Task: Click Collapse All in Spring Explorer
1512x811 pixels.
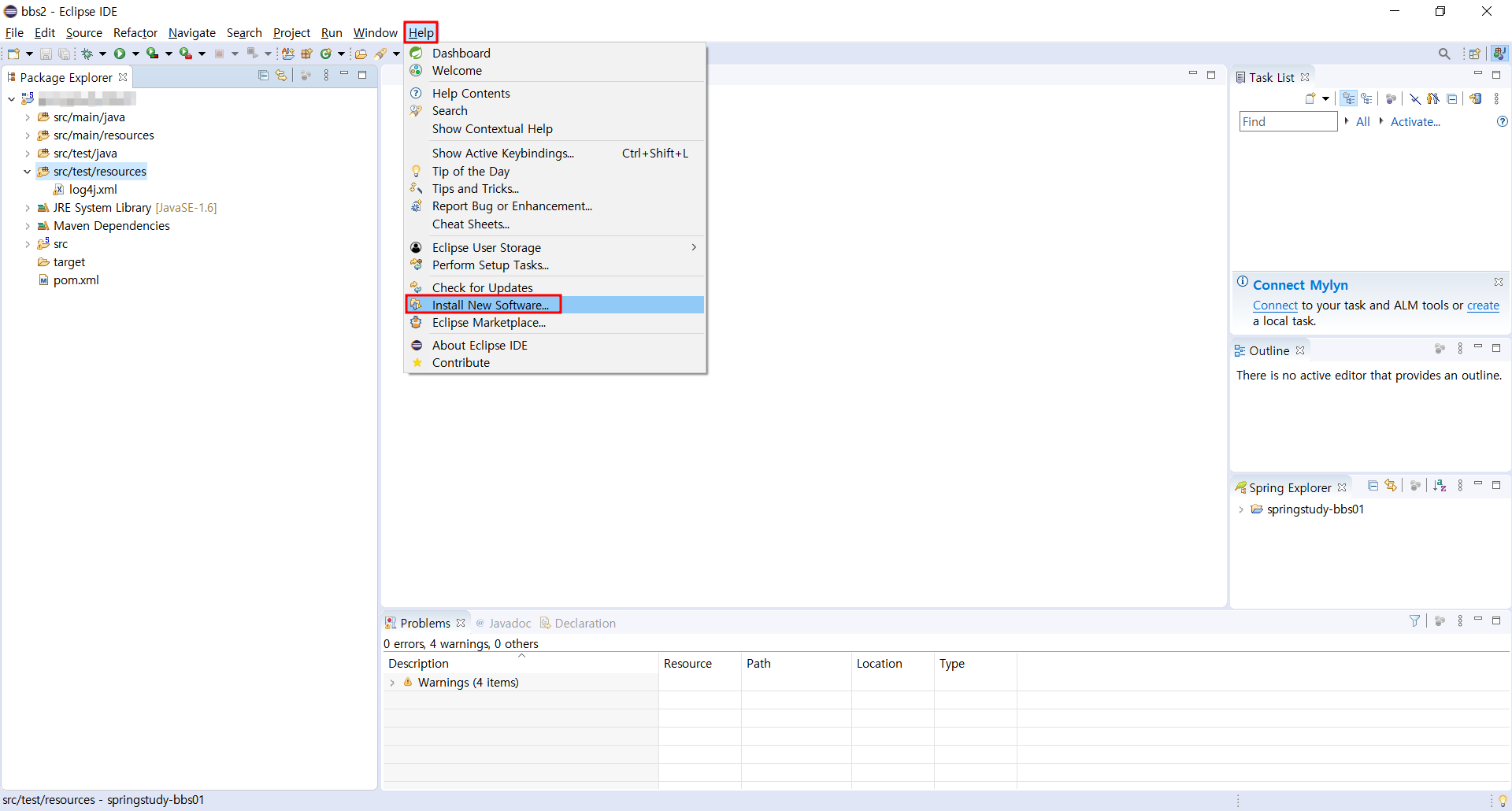Action: [x=1373, y=486]
